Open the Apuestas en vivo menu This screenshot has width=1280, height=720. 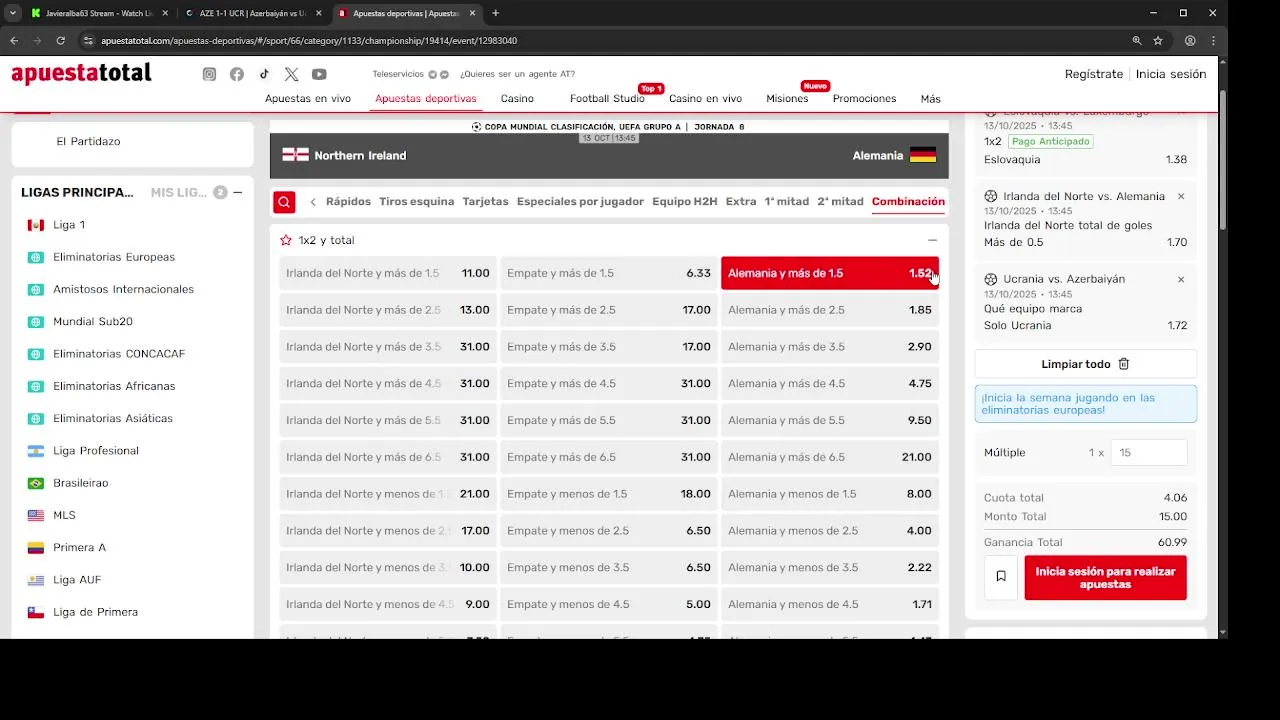click(308, 99)
